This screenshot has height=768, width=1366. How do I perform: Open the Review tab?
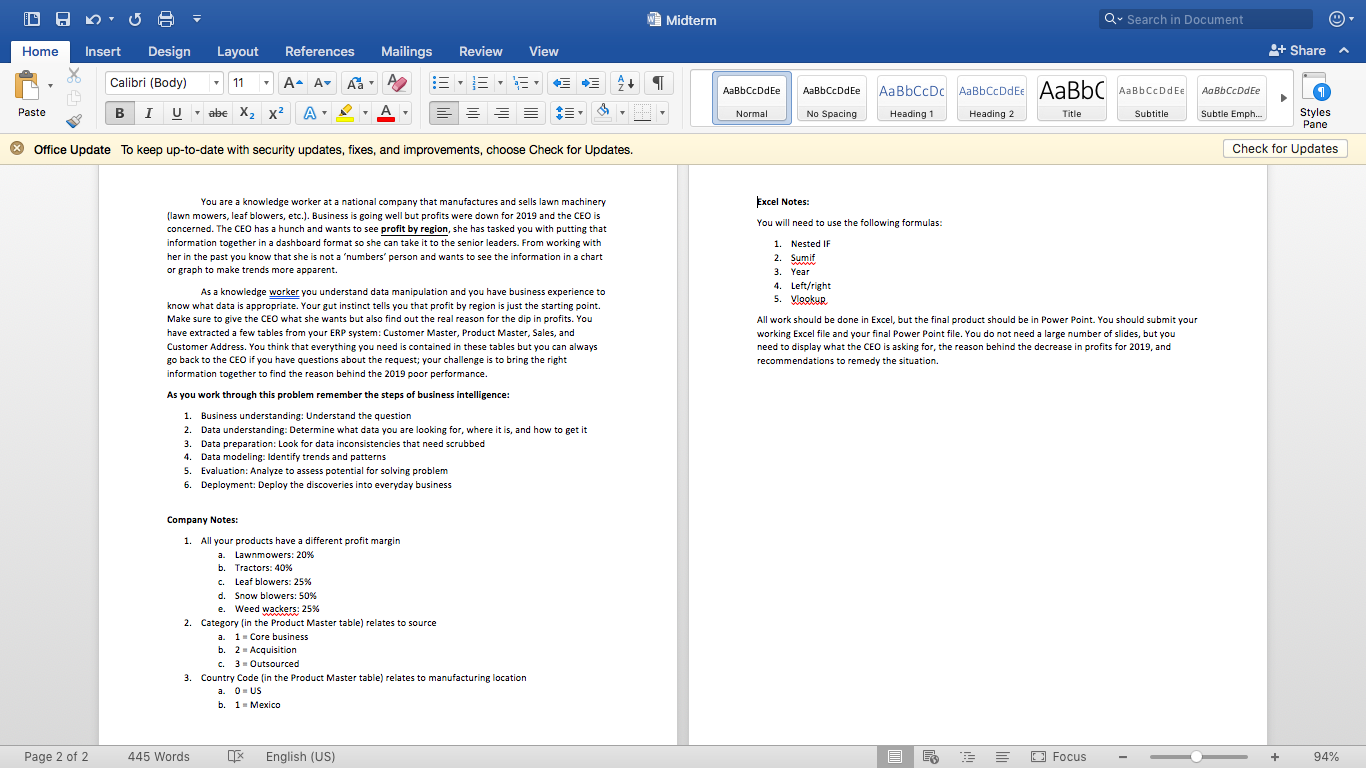[x=480, y=51]
